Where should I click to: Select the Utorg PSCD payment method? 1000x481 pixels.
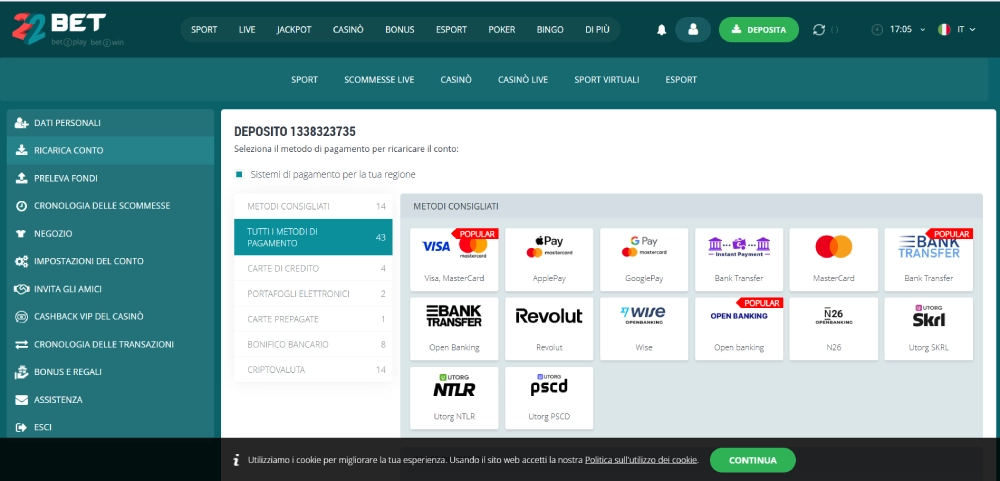[x=549, y=398]
